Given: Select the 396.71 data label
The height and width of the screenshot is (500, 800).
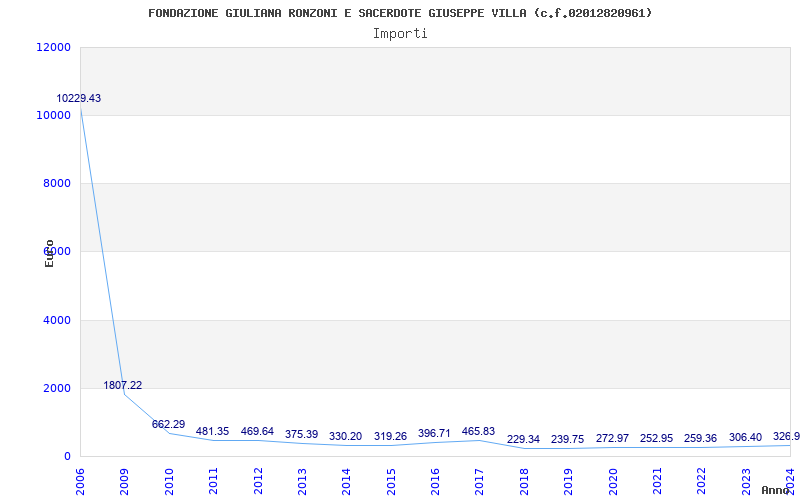Looking at the screenshot, I should click(x=434, y=434).
